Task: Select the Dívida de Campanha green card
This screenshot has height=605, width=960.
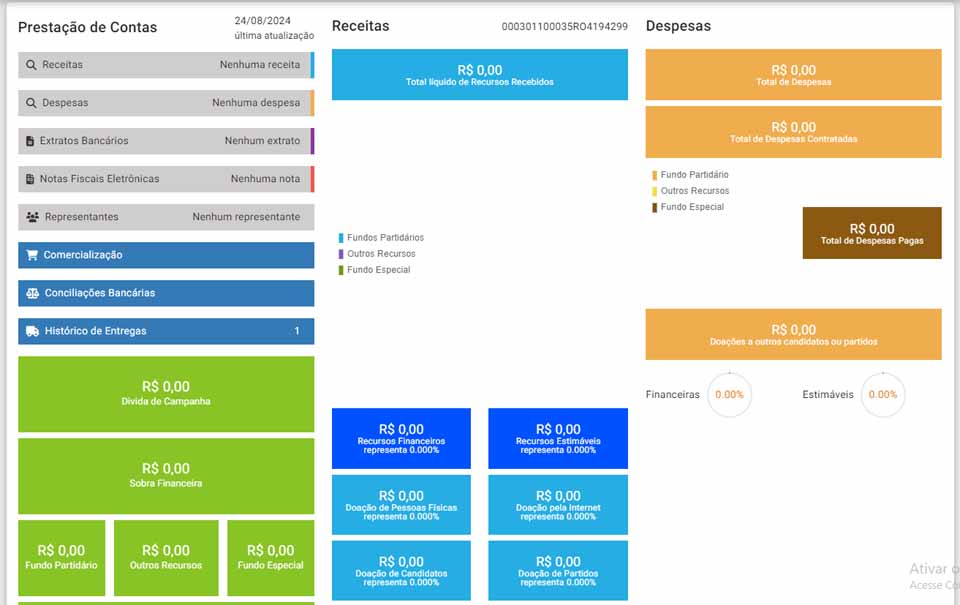Action: coord(166,394)
